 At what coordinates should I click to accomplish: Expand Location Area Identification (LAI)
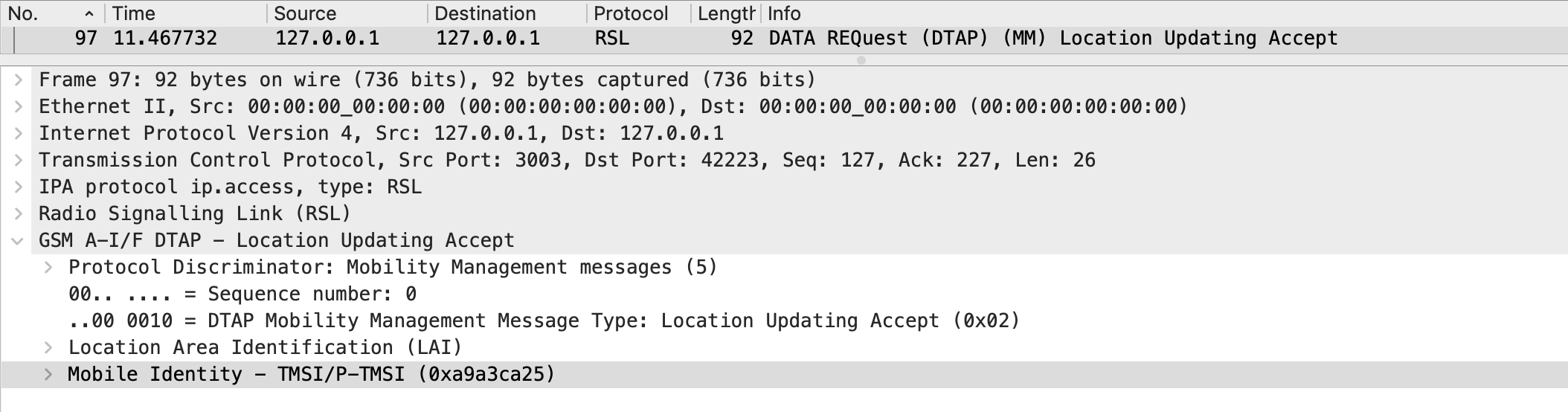[x=48, y=347]
